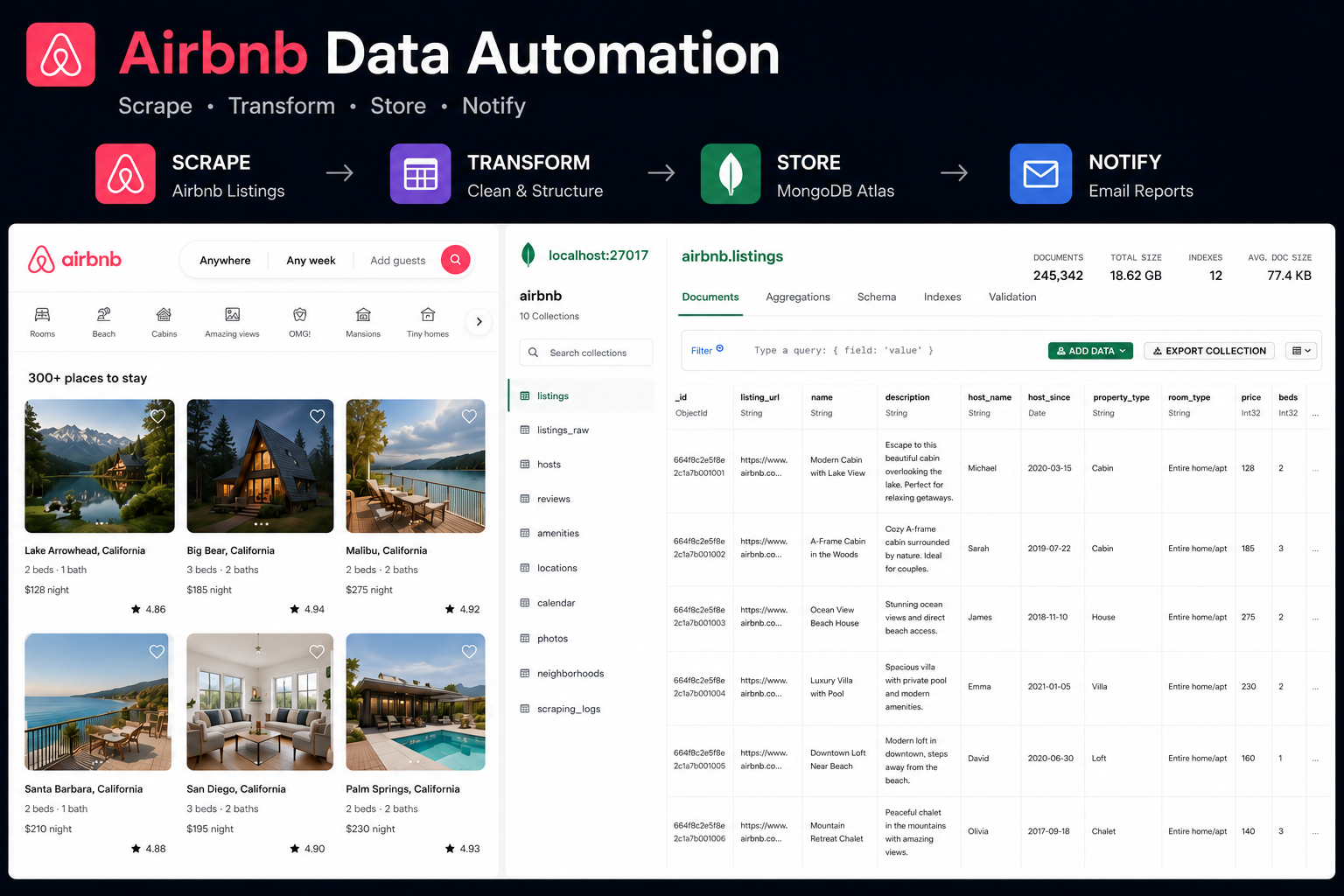1344x896 pixels.
Task: Click the 2019-07-22 host_since cell
Action: coord(1049,549)
